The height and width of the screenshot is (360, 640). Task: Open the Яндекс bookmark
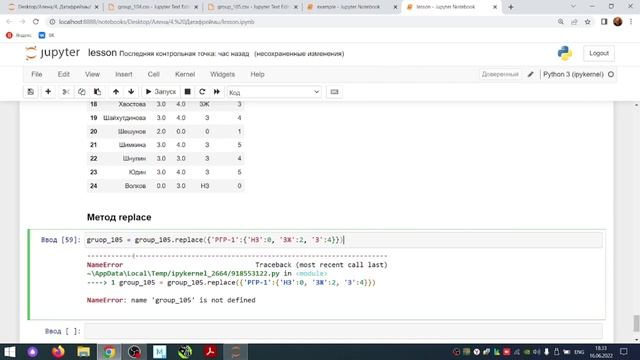click(x=19, y=36)
